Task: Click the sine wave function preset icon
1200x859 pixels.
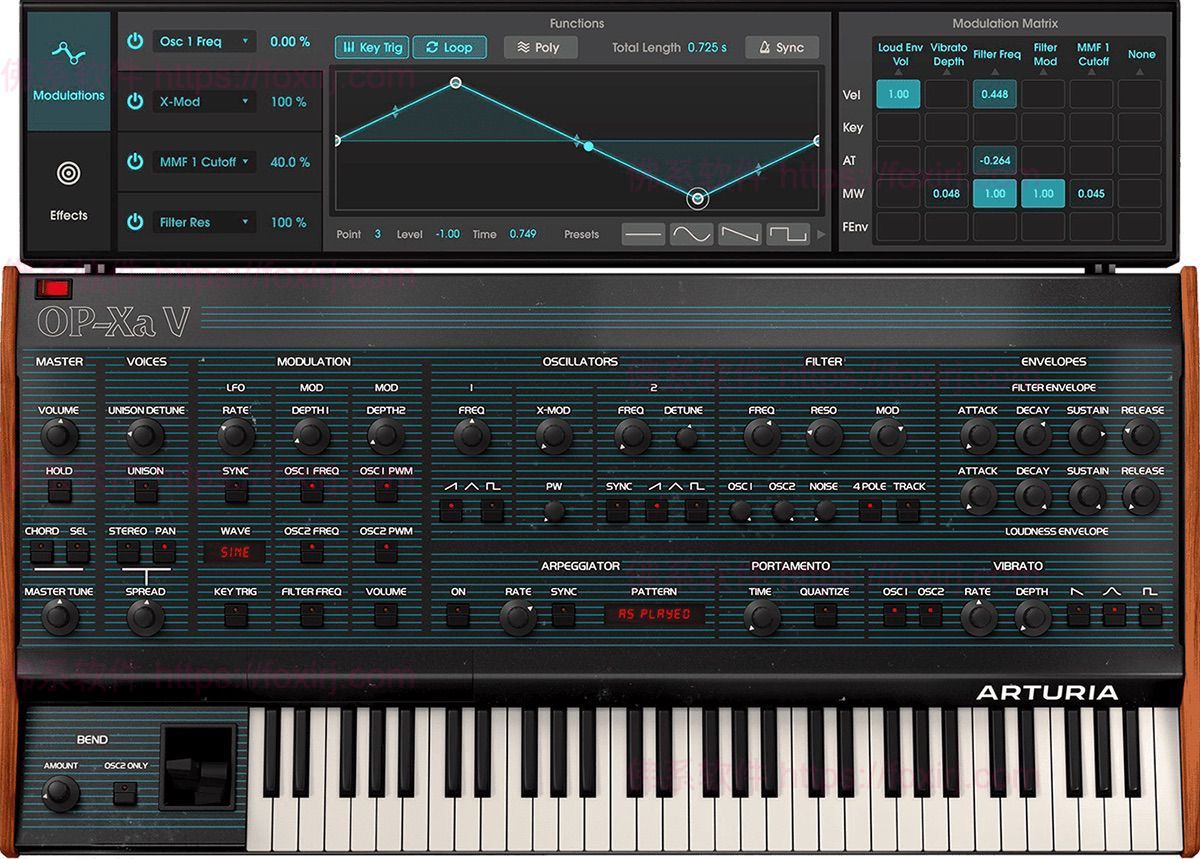Action: (690, 232)
